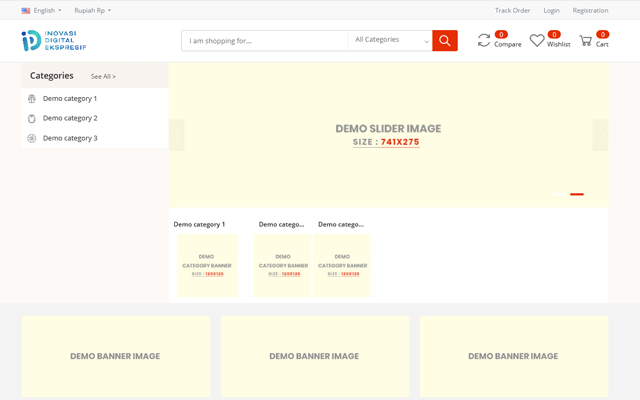Viewport: 640px width, 400px height.
Task: Click the Demo category 1 sidebar icon
Action: point(32,99)
